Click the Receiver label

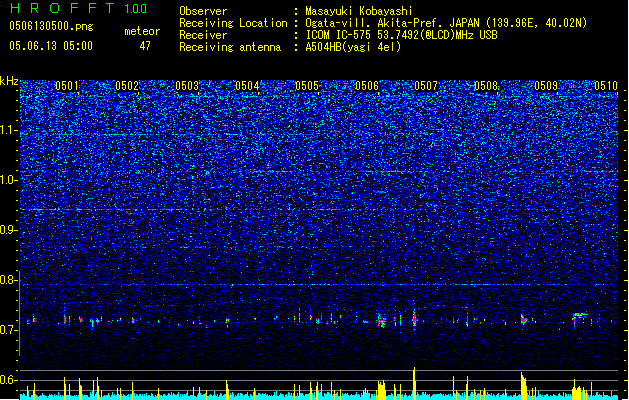coord(203,35)
